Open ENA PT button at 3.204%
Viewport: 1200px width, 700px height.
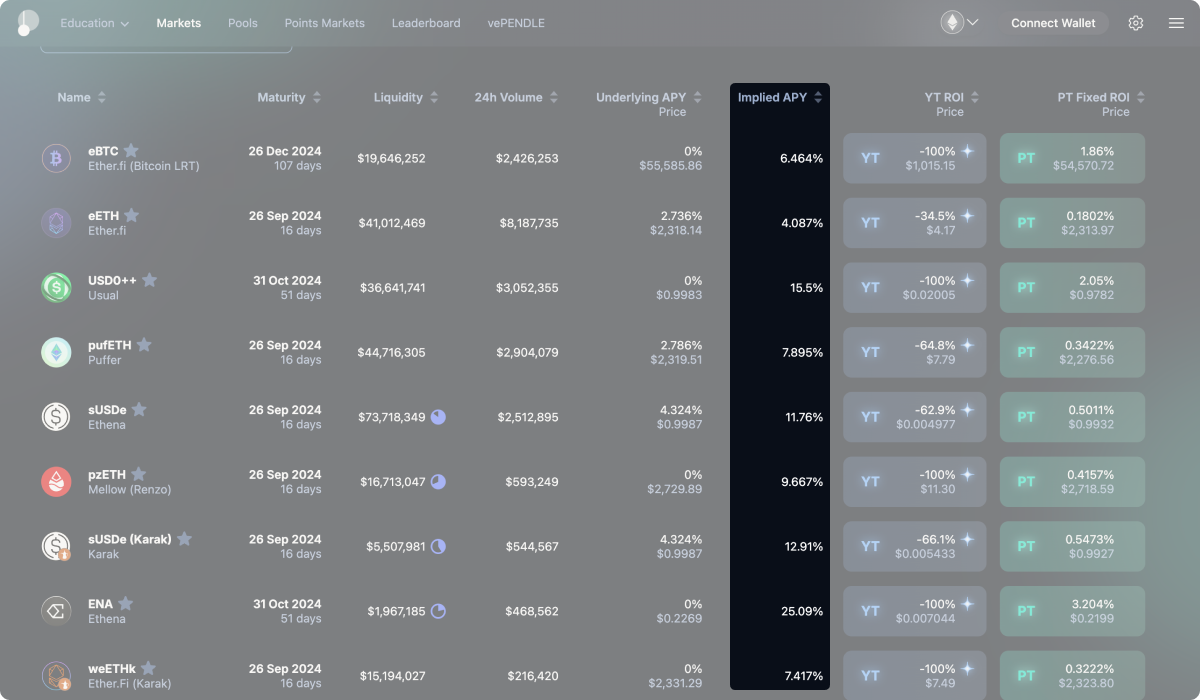[x=1072, y=611]
